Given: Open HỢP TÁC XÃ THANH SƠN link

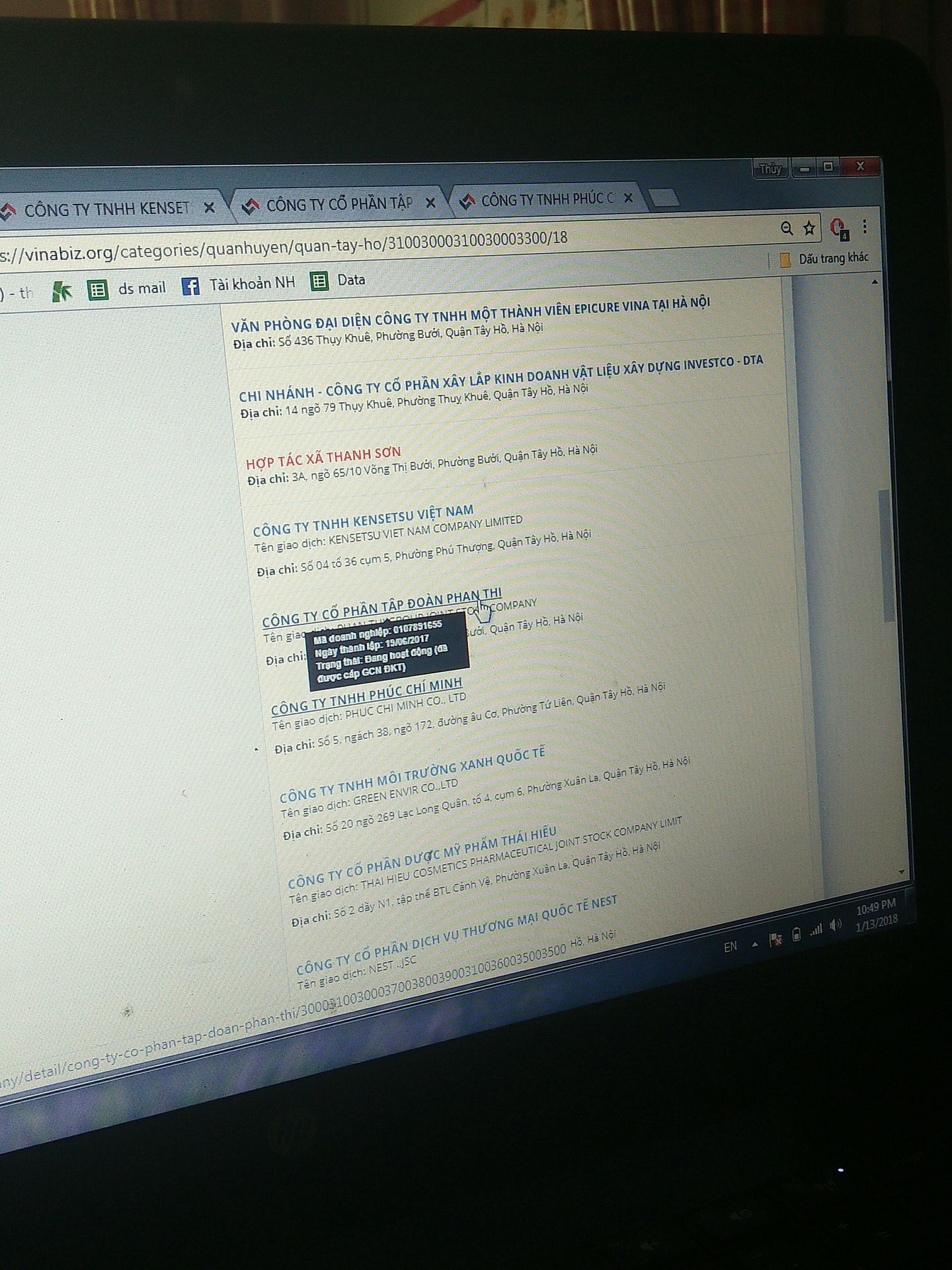Looking at the screenshot, I should 324,456.
